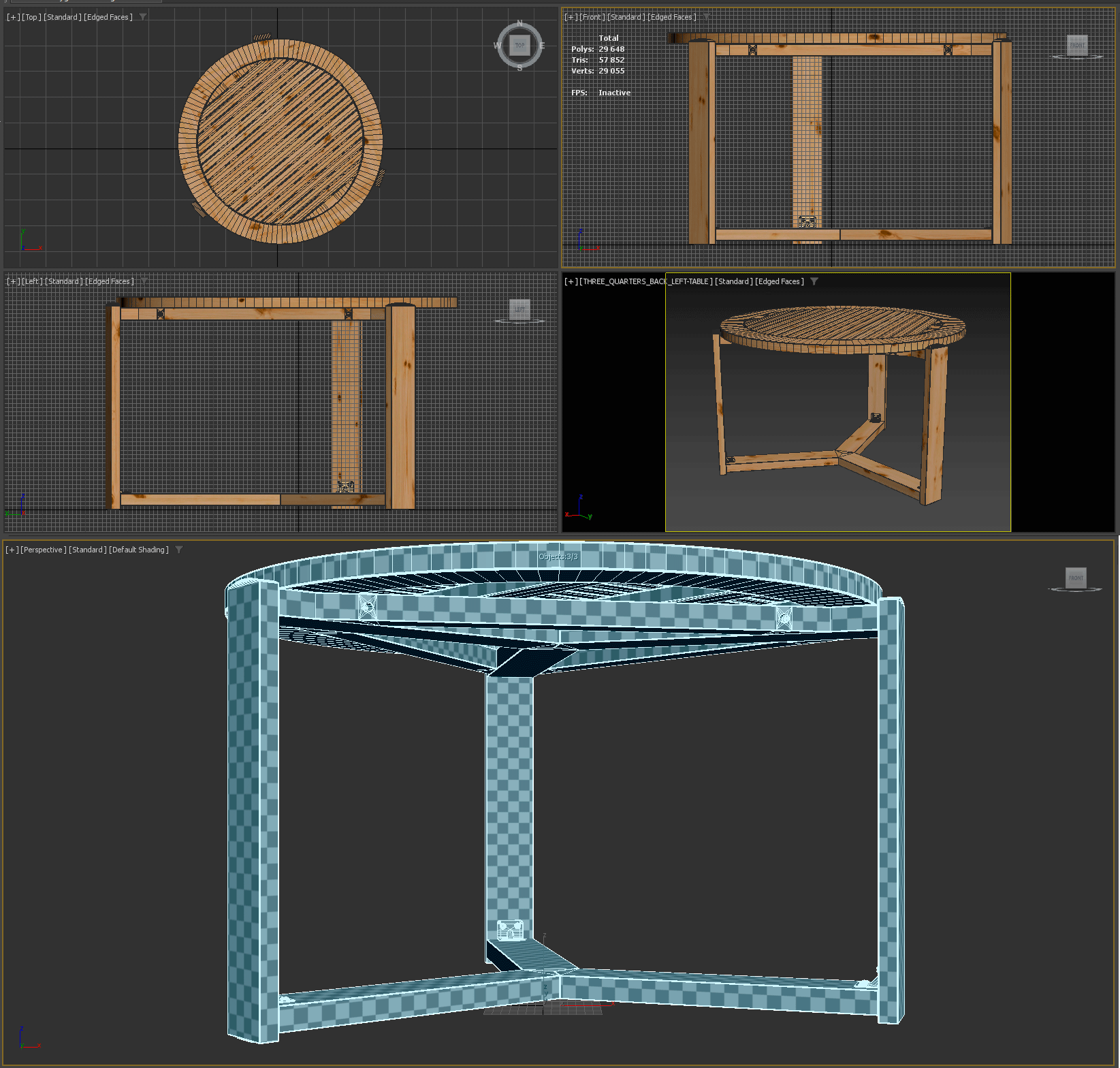The height and width of the screenshot is (1068, 1120).
Task: Open [Edged Faces] shading menu in camera viewport
Action: (780, 281)
